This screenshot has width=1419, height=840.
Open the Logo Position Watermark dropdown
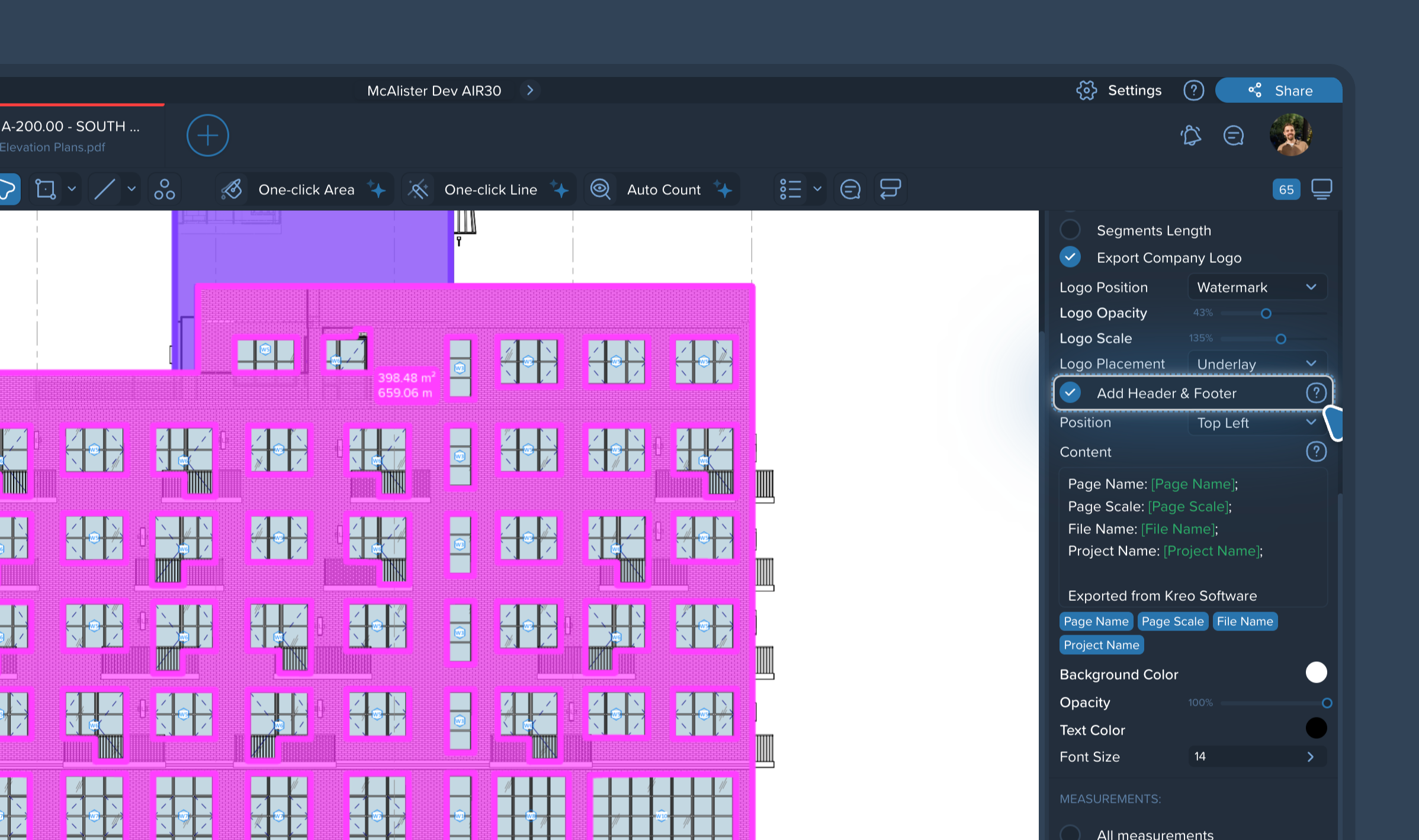click(1256, 287)
